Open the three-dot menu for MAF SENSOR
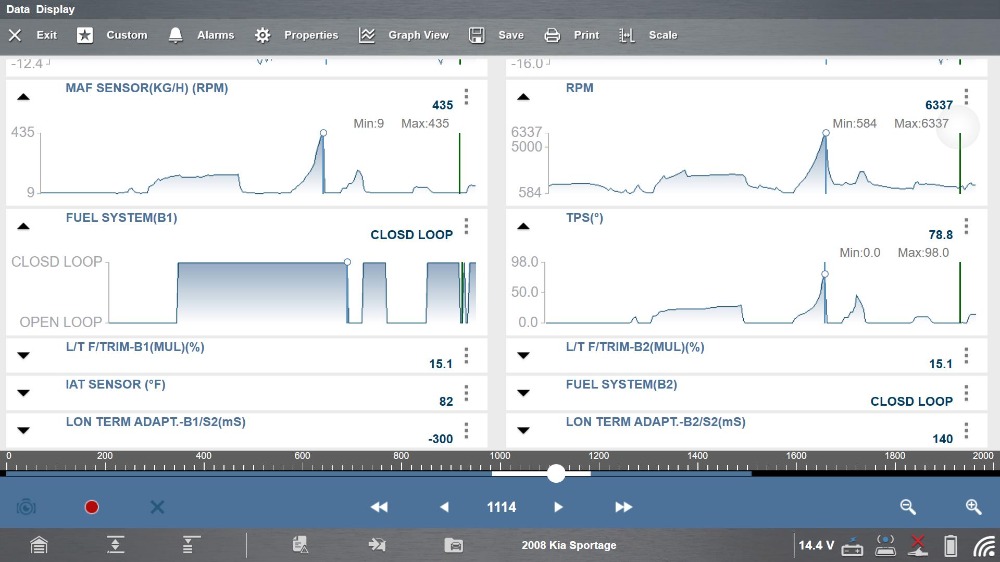 pos(466,98)
